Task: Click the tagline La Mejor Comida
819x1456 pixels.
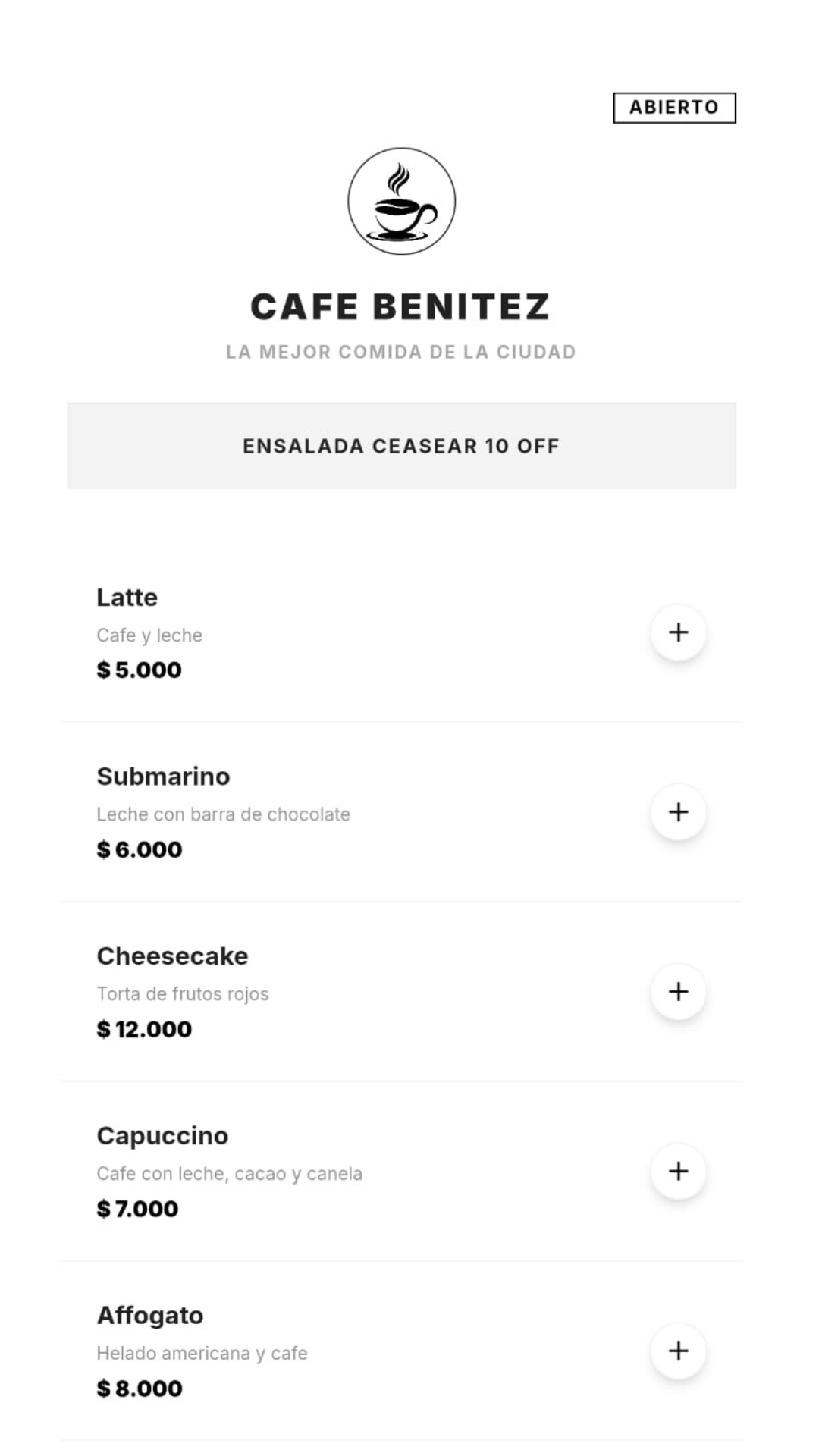Action: (x=400, y=352)
